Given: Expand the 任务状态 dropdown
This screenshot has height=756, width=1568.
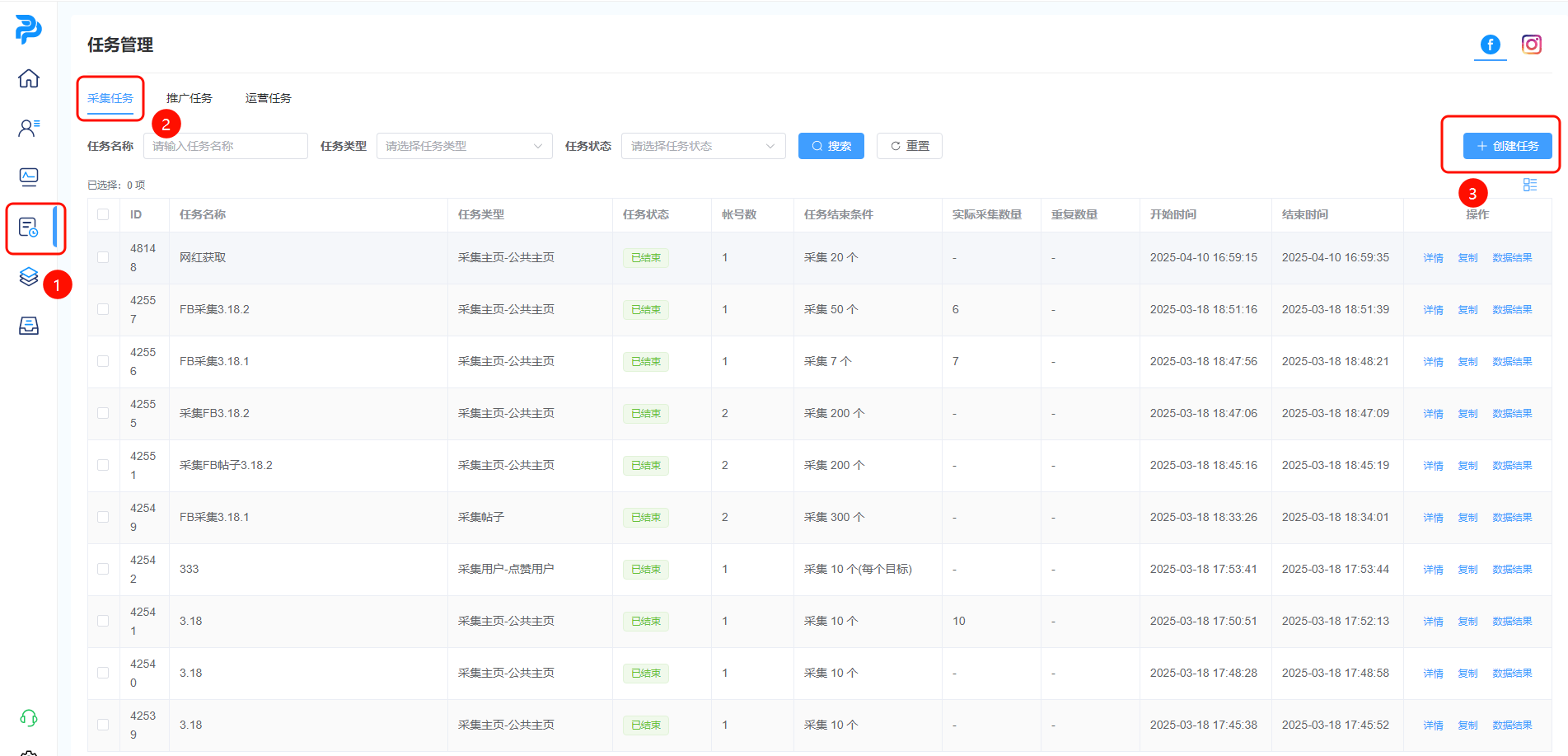Looking at the screenshot, I should point(703,146).
